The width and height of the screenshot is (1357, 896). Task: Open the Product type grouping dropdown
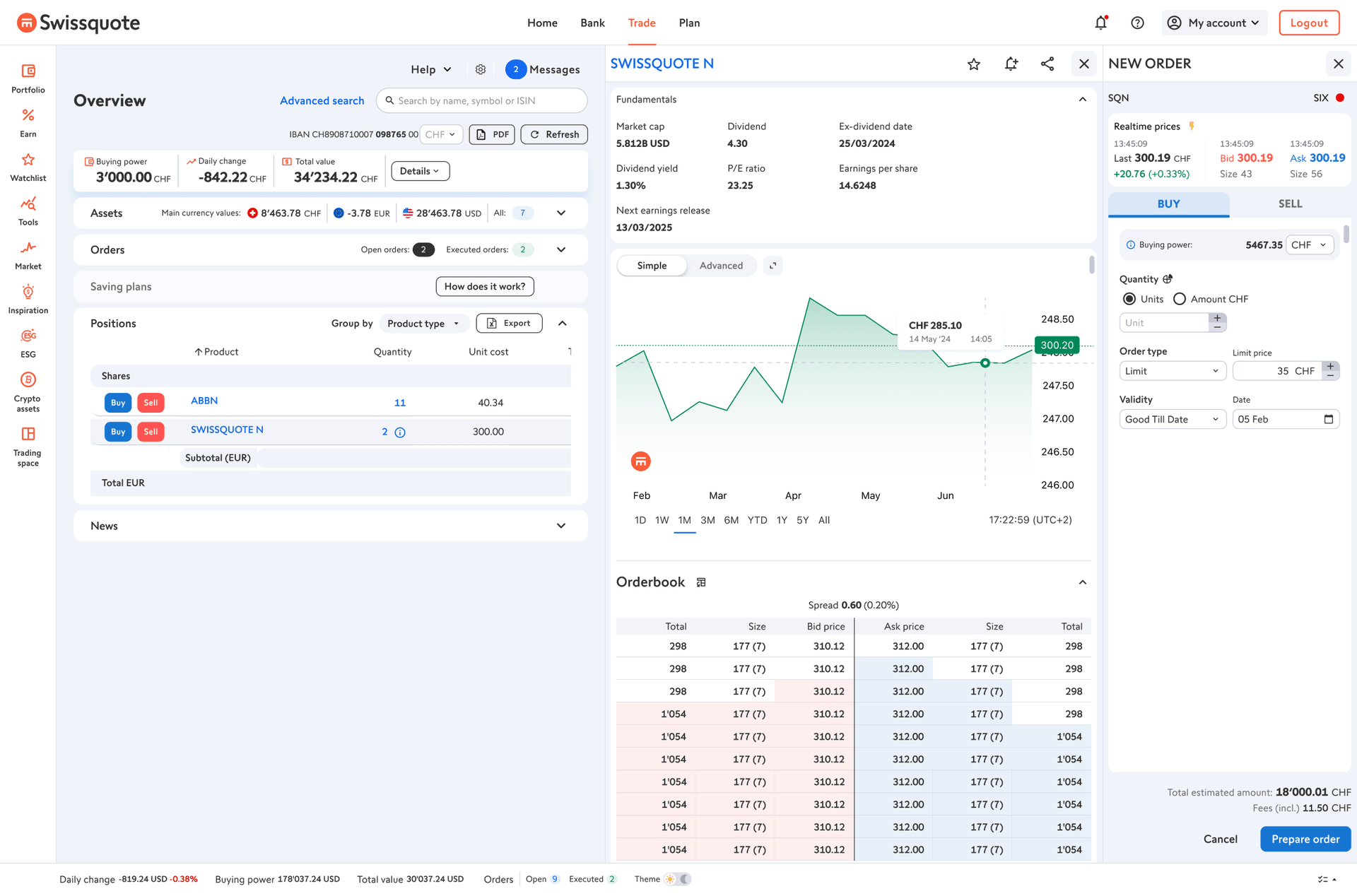click(x=423, y=323)
